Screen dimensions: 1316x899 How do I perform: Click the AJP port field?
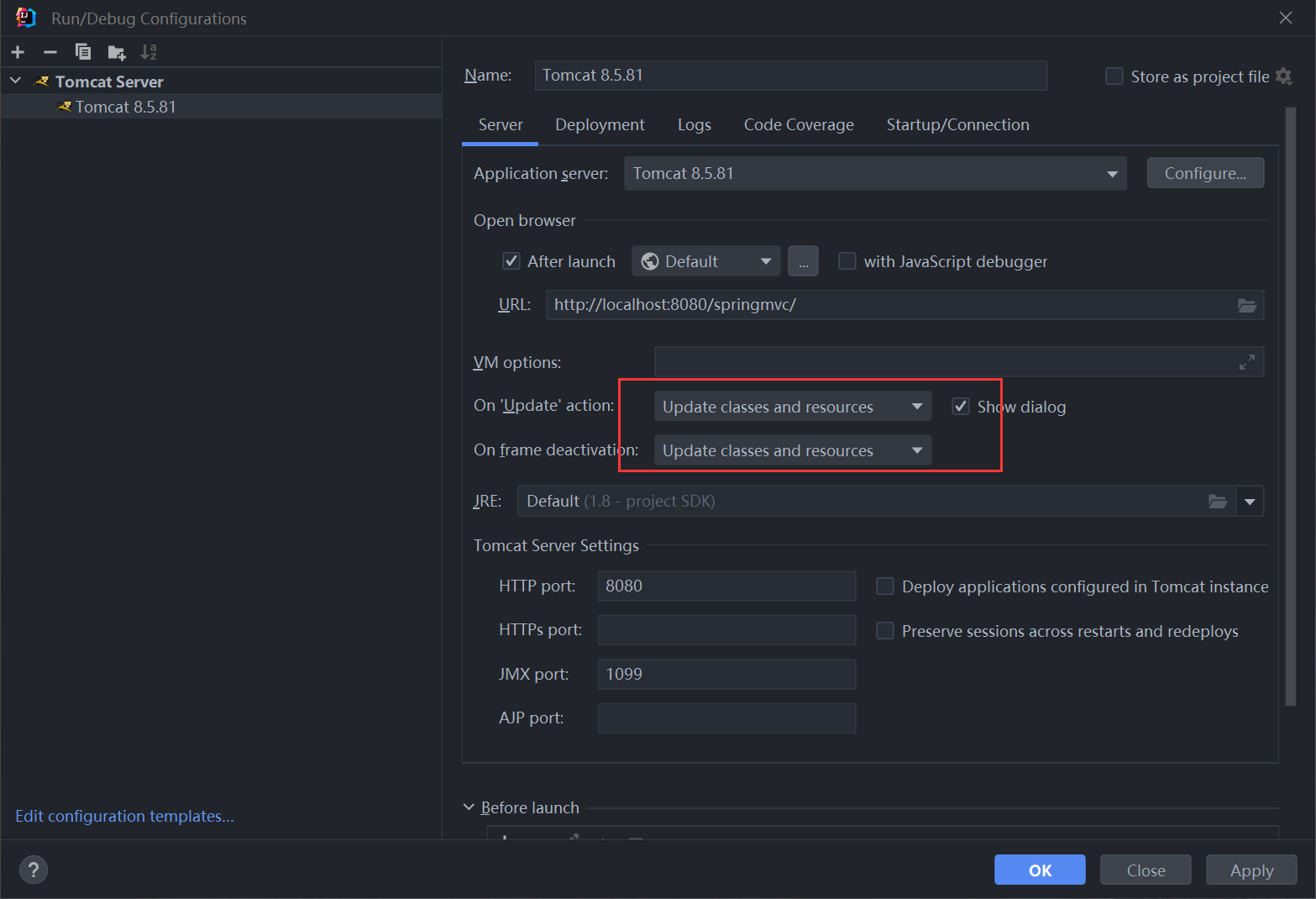tap(726, 718)
